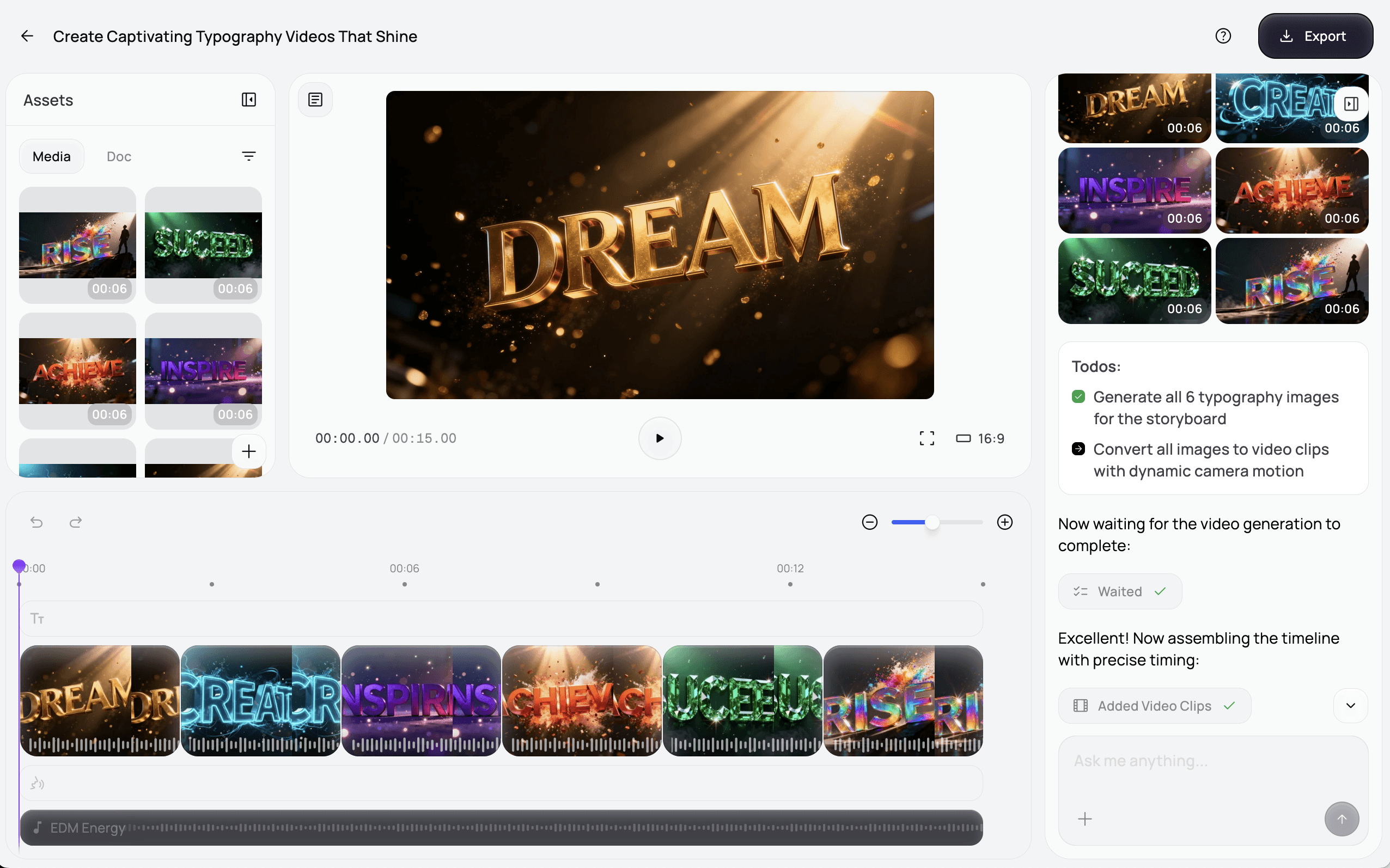The width and height of the screenshot is (1390, 868).
Task: Click the Convert images to video todo marker
Action: click(x=1078, y=449)
